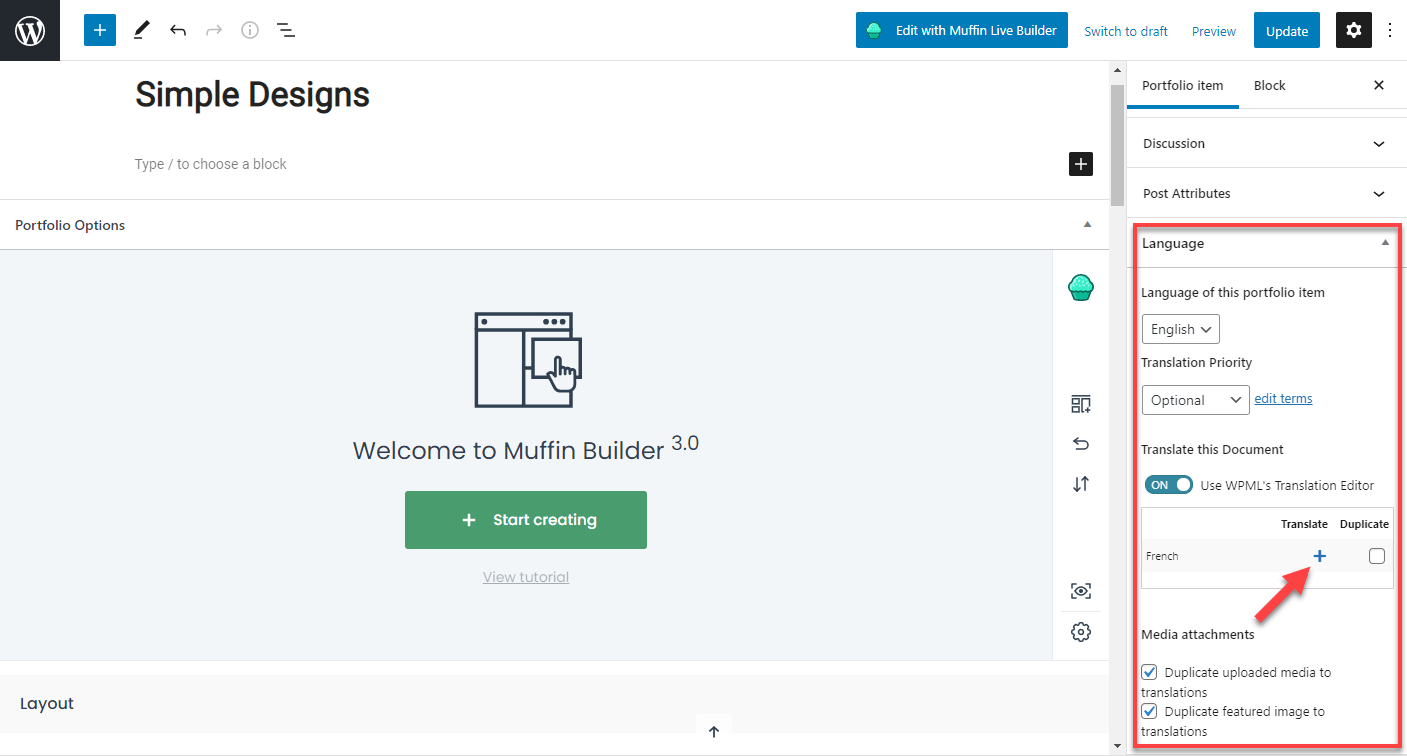Image resolution: width=1407 pixels, height=756 pixels.
Task: Click the green Start creating button
Action: coord(526,520)
